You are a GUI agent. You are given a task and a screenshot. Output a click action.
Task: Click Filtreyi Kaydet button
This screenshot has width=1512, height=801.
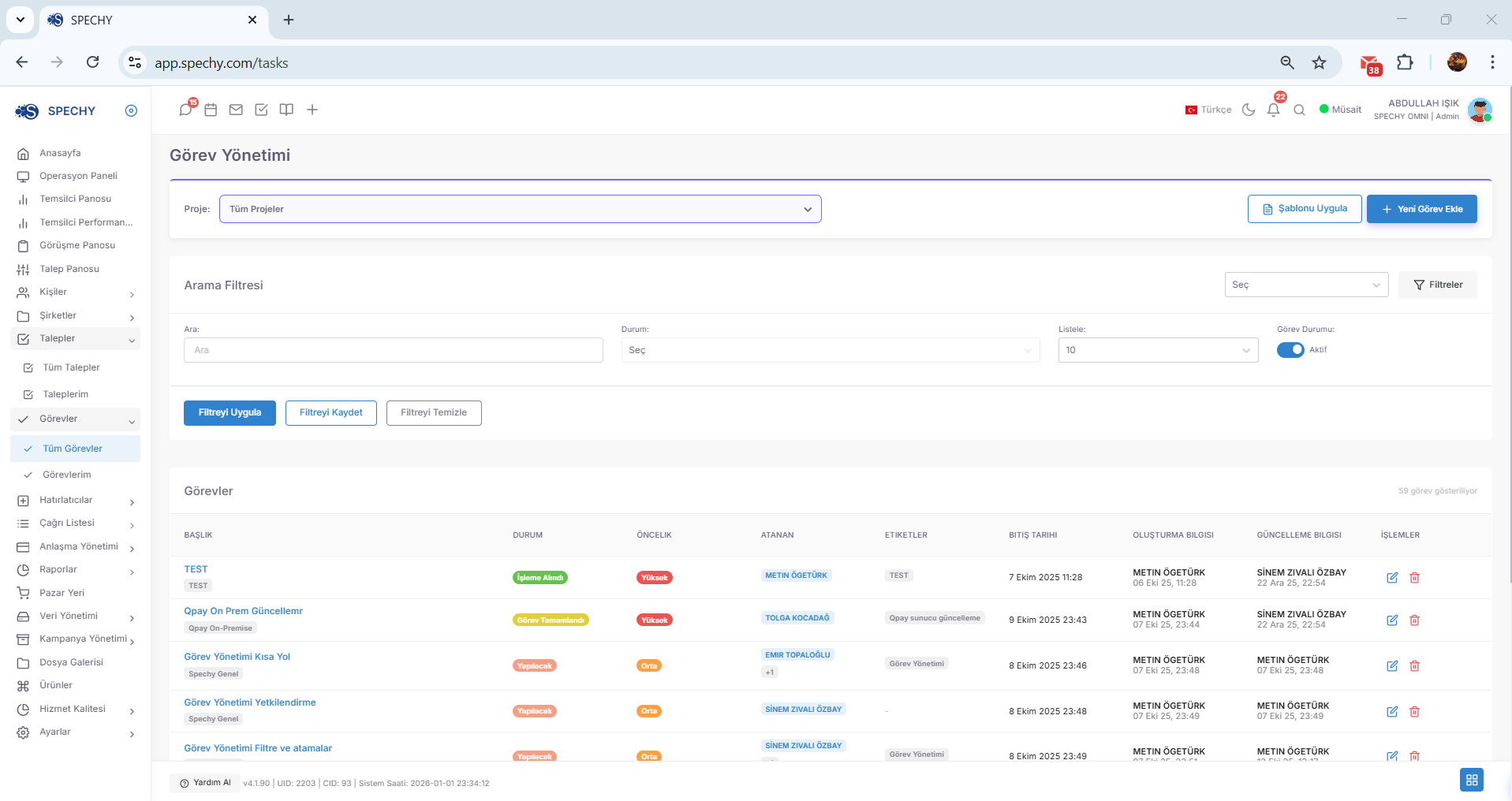tap(331, 413)
